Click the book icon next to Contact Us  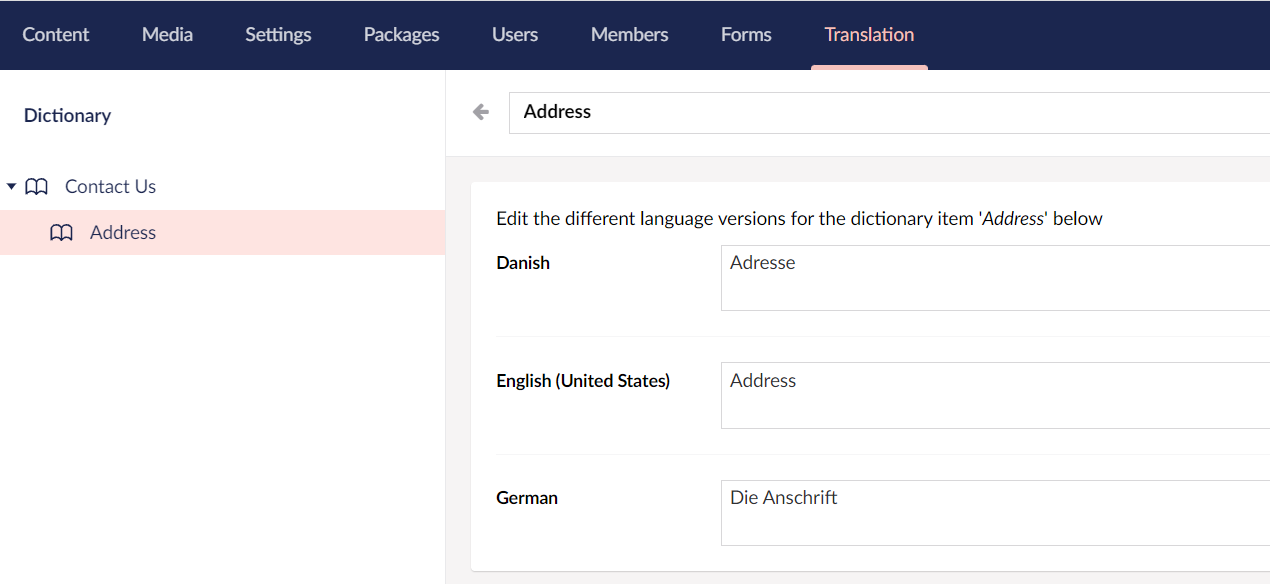click(x=37, y=187)
